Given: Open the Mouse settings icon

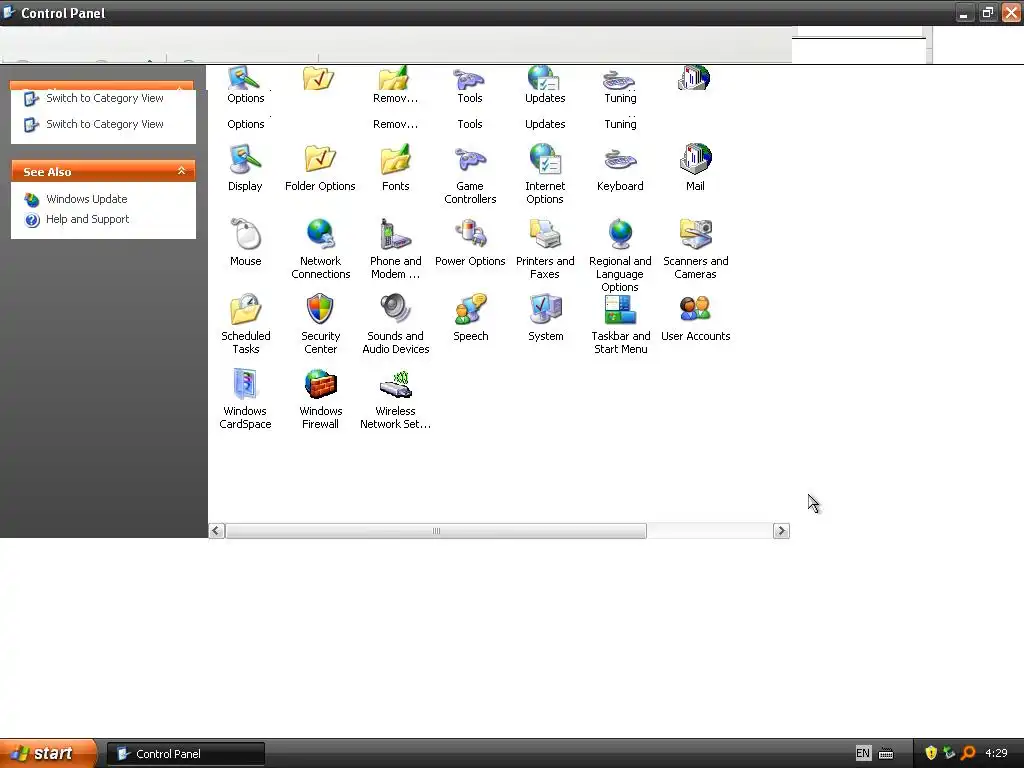Looking at the screenshot, I should [x=246, y=243].
